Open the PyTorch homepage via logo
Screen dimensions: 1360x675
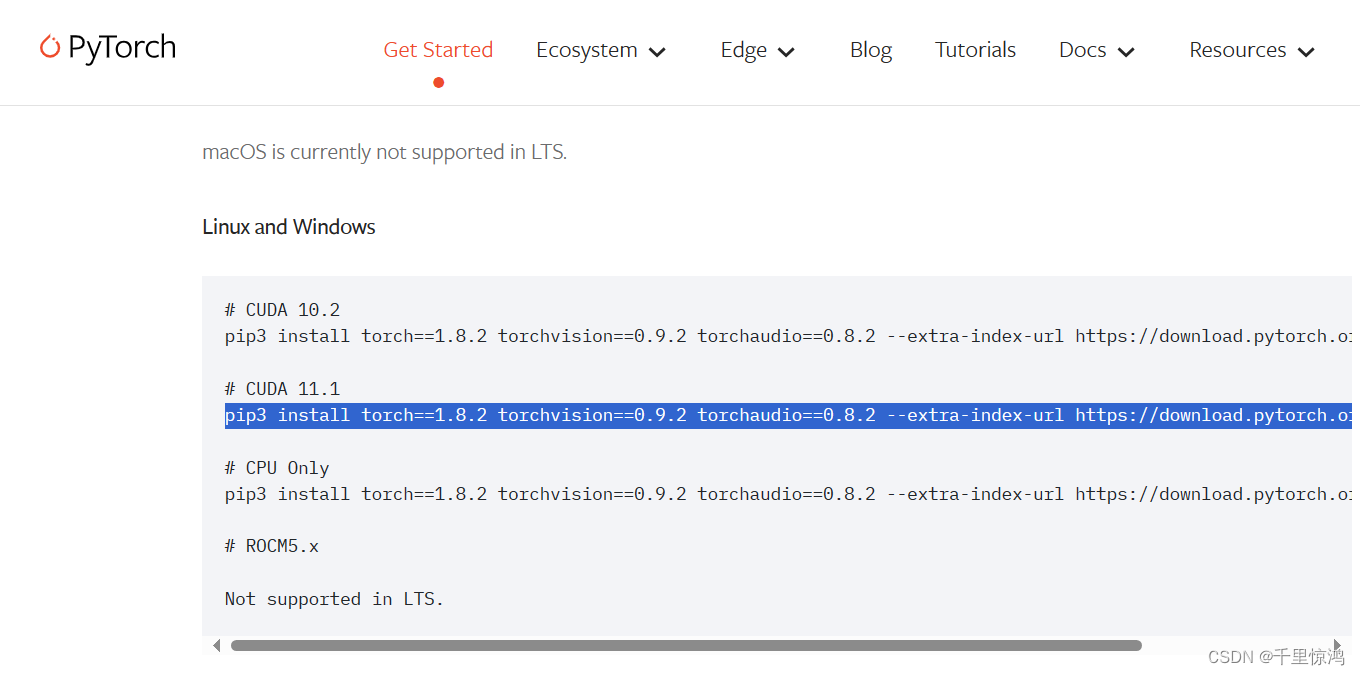click(107, 47)
